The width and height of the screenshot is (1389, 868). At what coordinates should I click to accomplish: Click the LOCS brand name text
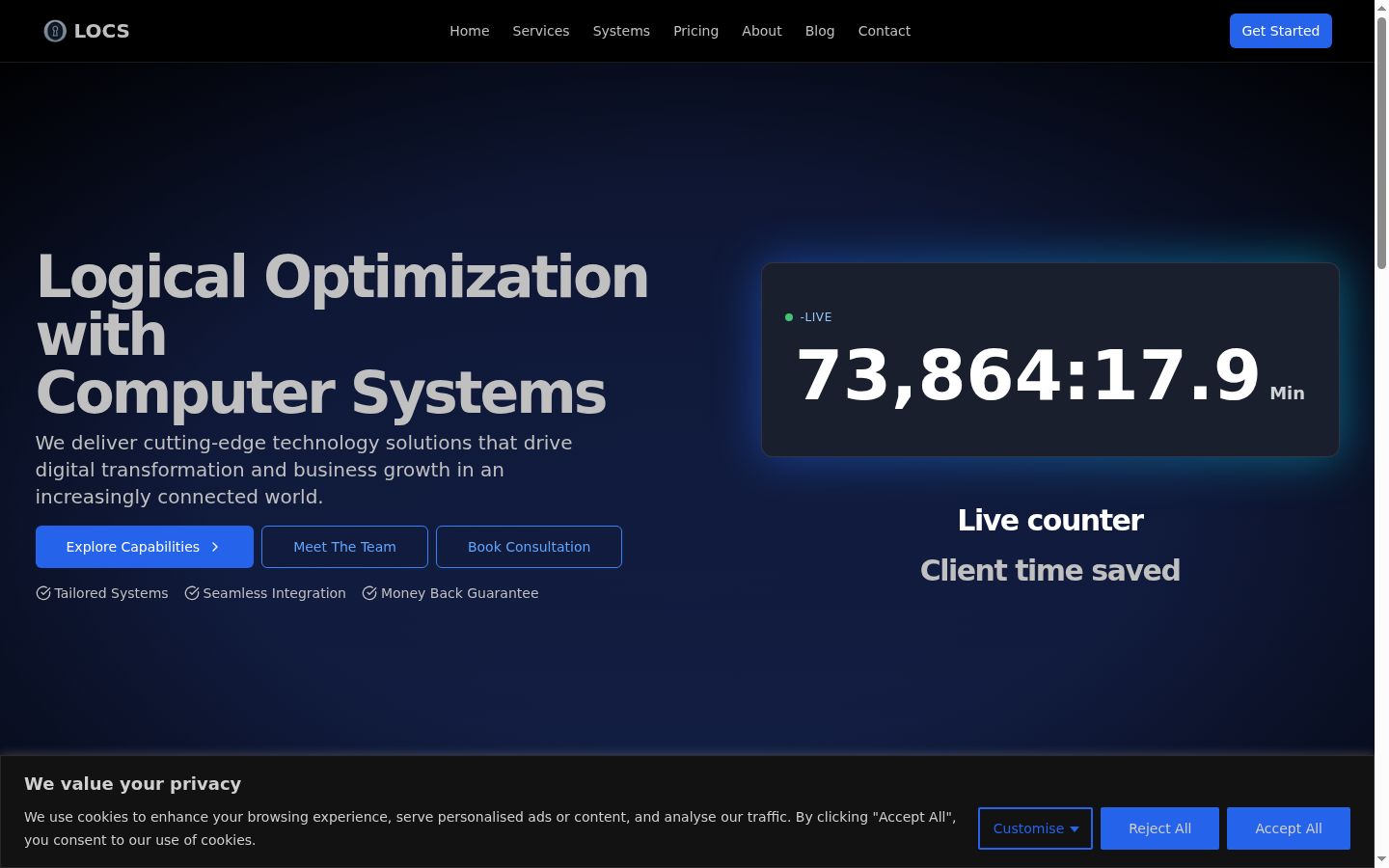[x=101, y=31]
